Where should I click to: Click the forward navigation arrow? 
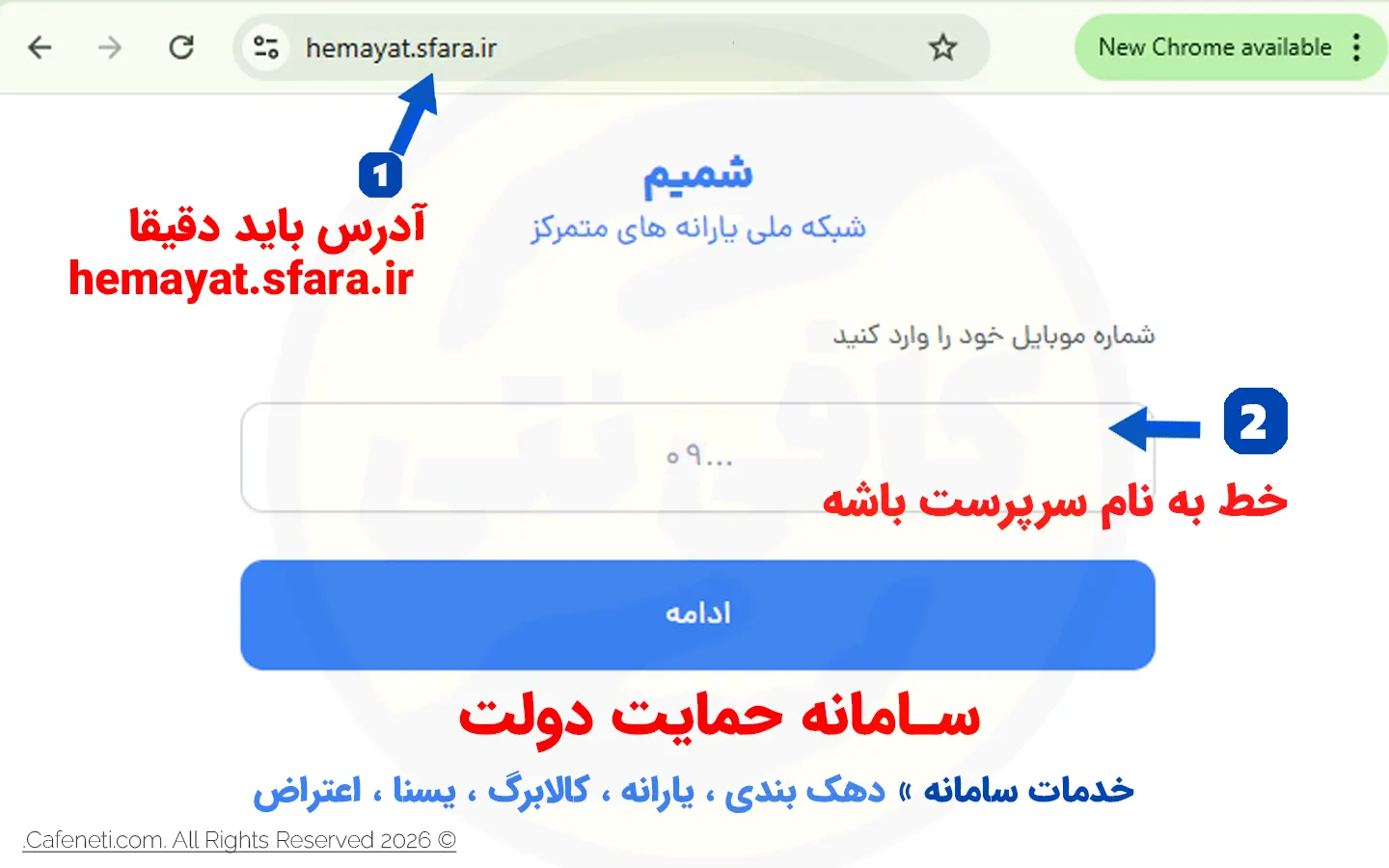pyautogui.click(x=110, y=46)
